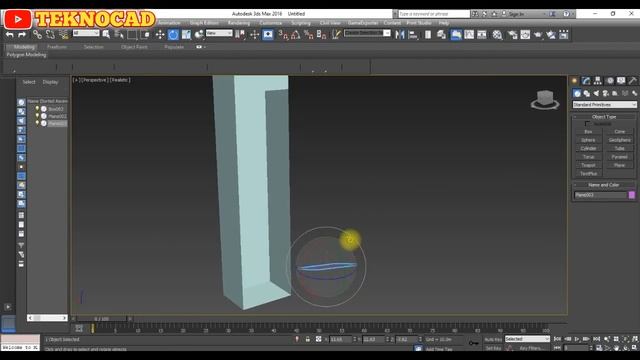Open the Utilities panel wrench tab
This screenshot has width=640, height=360.
632,81
